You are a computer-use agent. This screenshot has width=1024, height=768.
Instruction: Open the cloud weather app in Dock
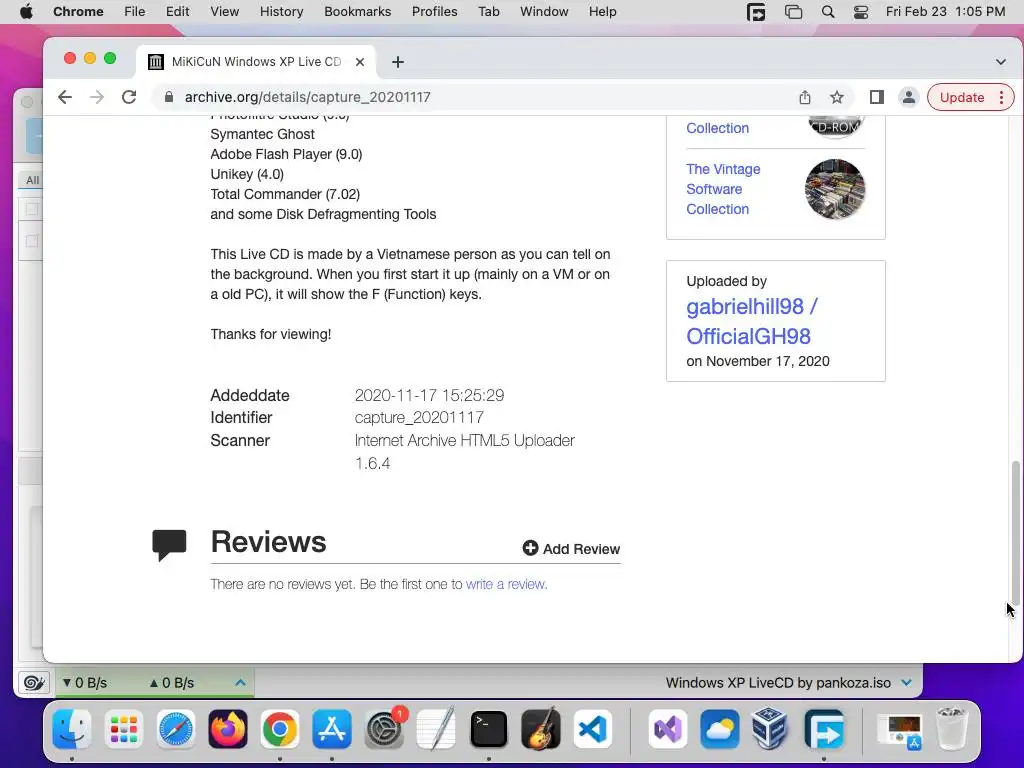(720, 729)
